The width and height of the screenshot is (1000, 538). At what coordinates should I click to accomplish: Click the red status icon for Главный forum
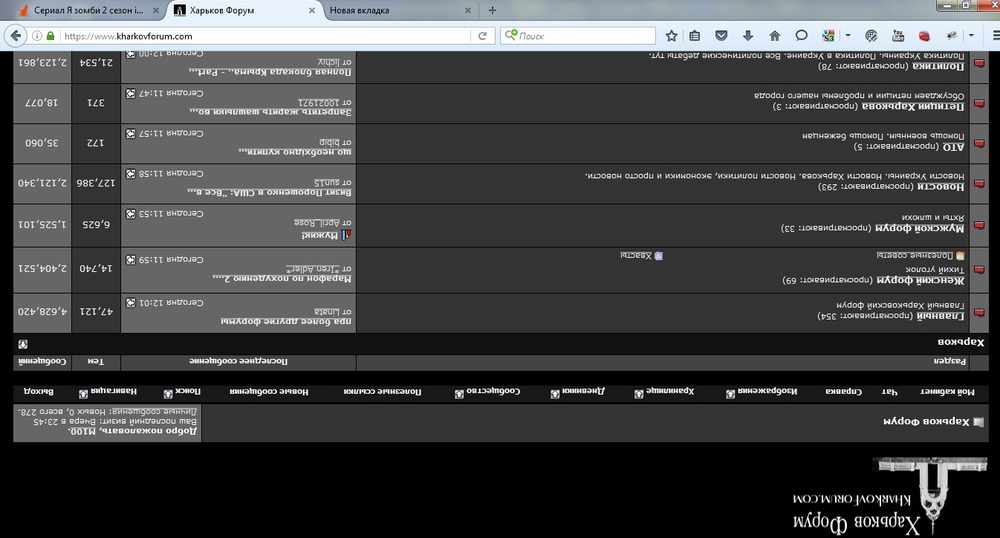click(979, 312)
